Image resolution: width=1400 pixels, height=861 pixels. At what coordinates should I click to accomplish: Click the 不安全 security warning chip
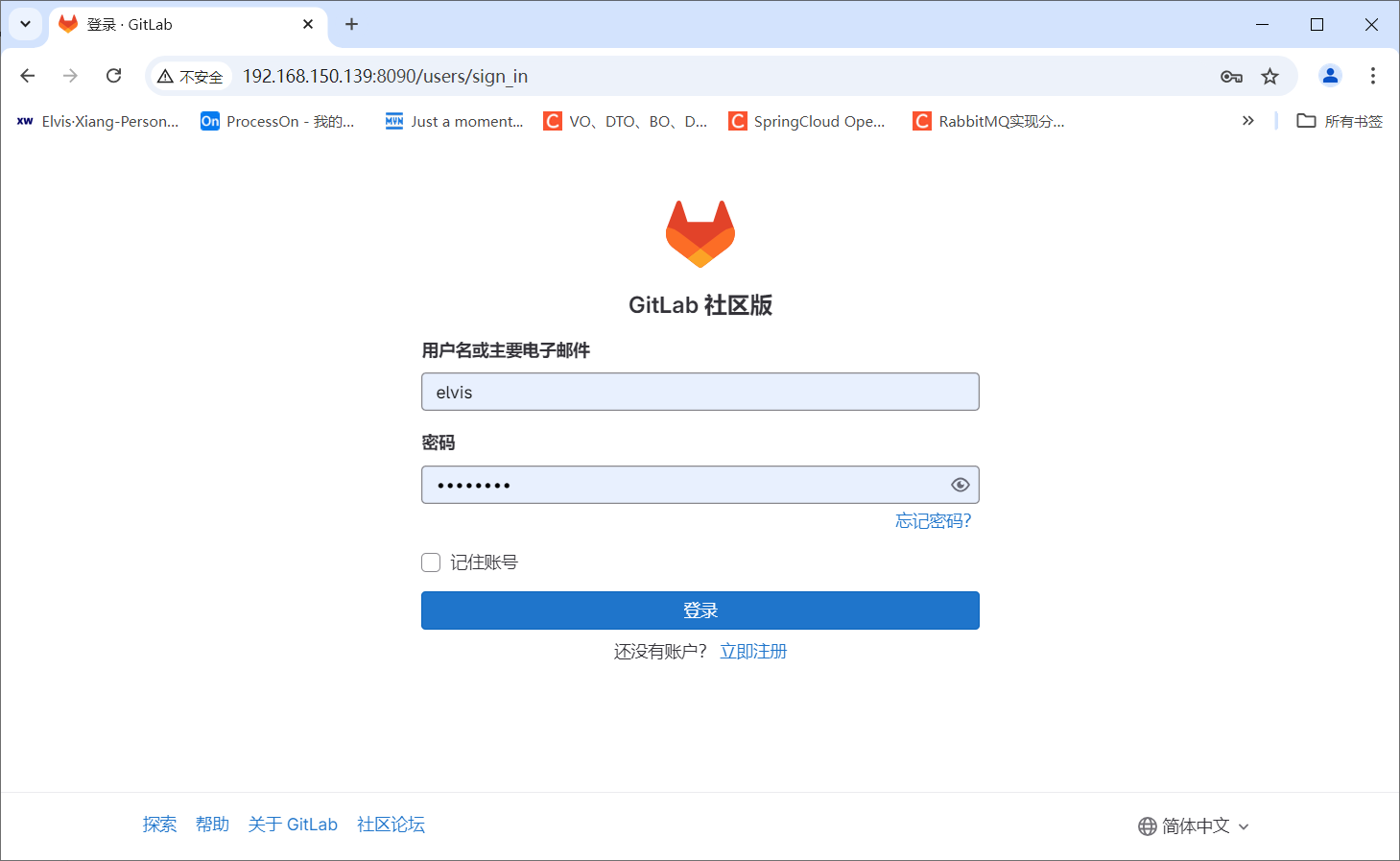[190, 77]
